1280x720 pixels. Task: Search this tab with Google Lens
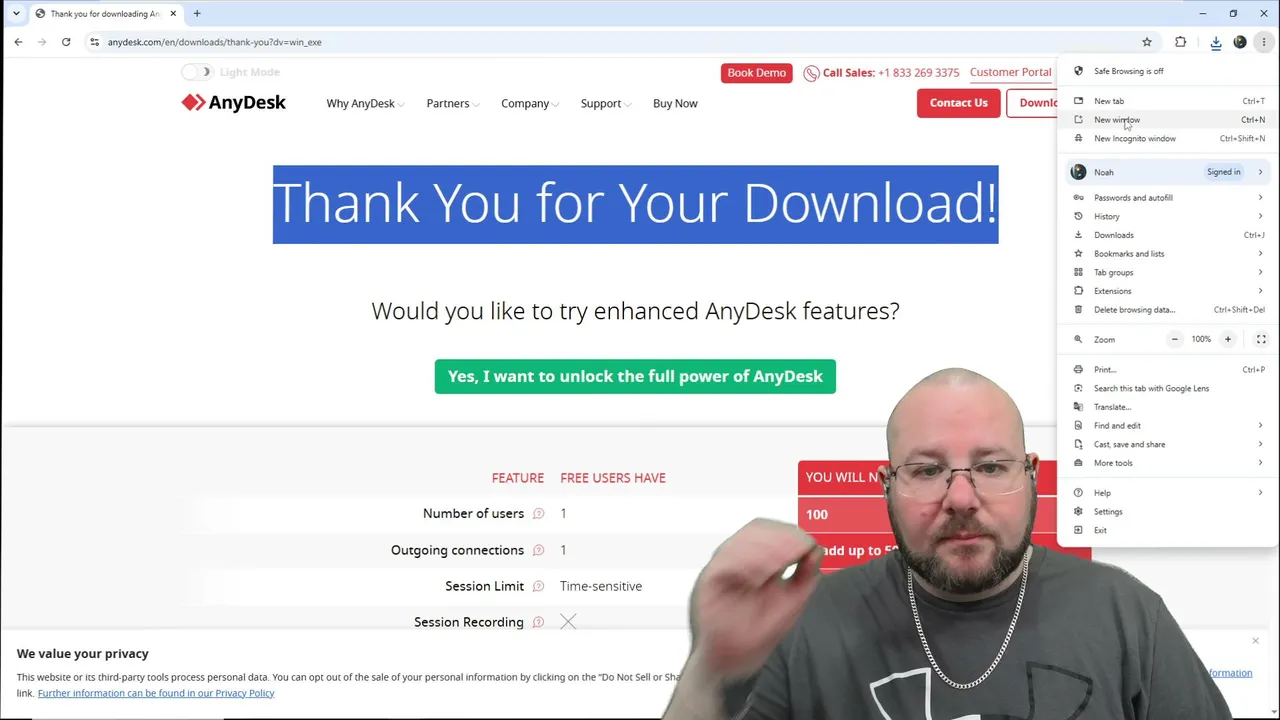1167,388
